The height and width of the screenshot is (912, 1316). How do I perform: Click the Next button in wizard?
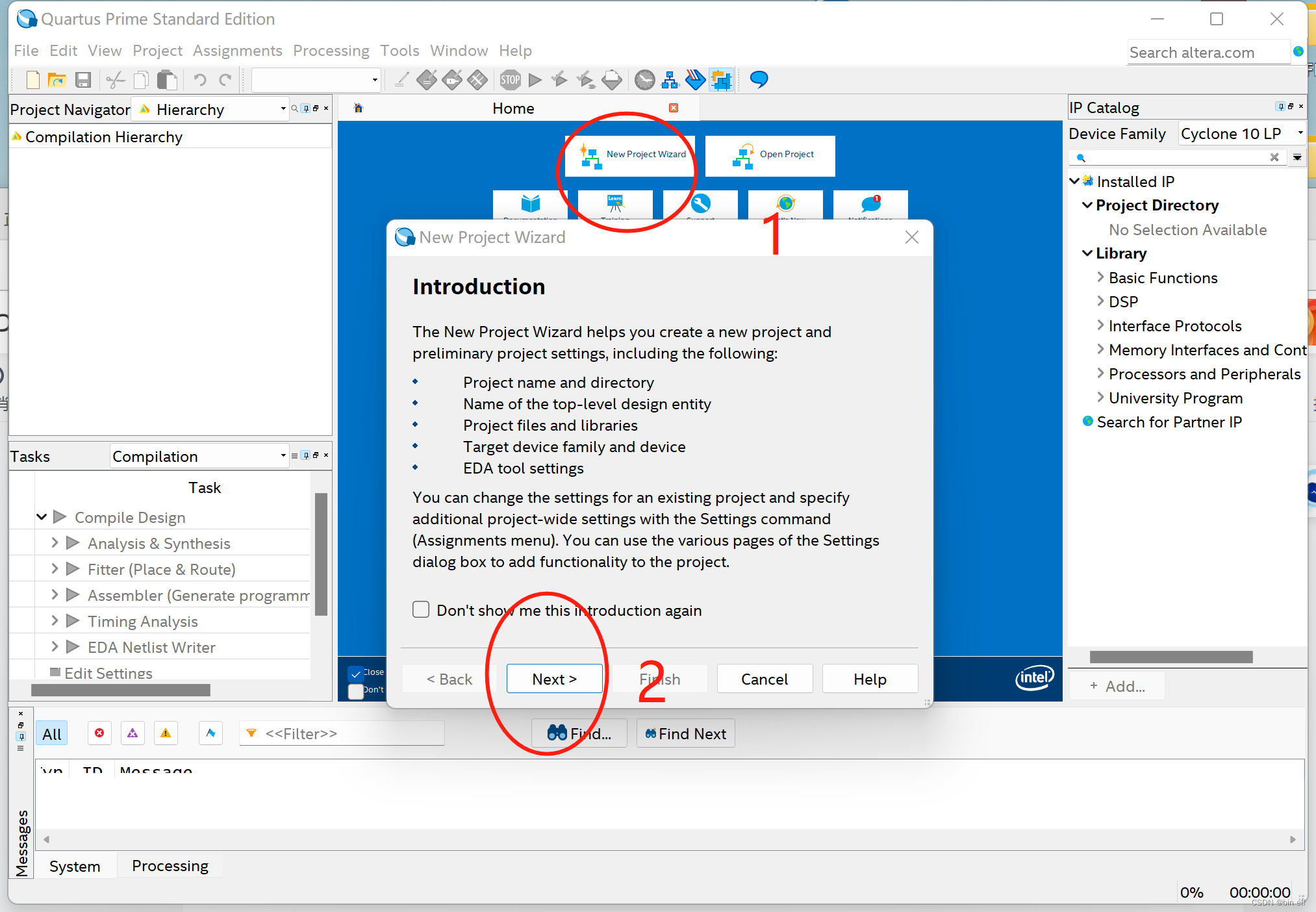(x=554, y=679)
